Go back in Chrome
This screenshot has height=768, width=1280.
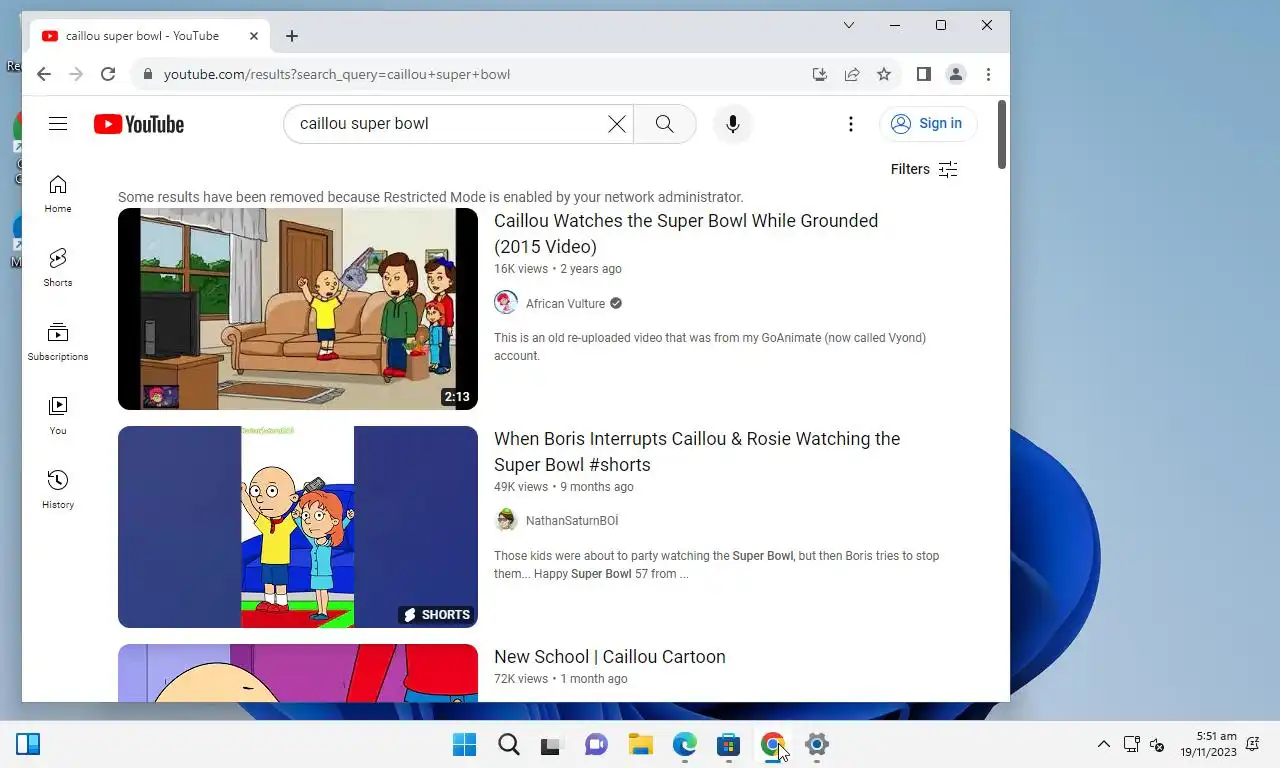[x=43, y=74]
